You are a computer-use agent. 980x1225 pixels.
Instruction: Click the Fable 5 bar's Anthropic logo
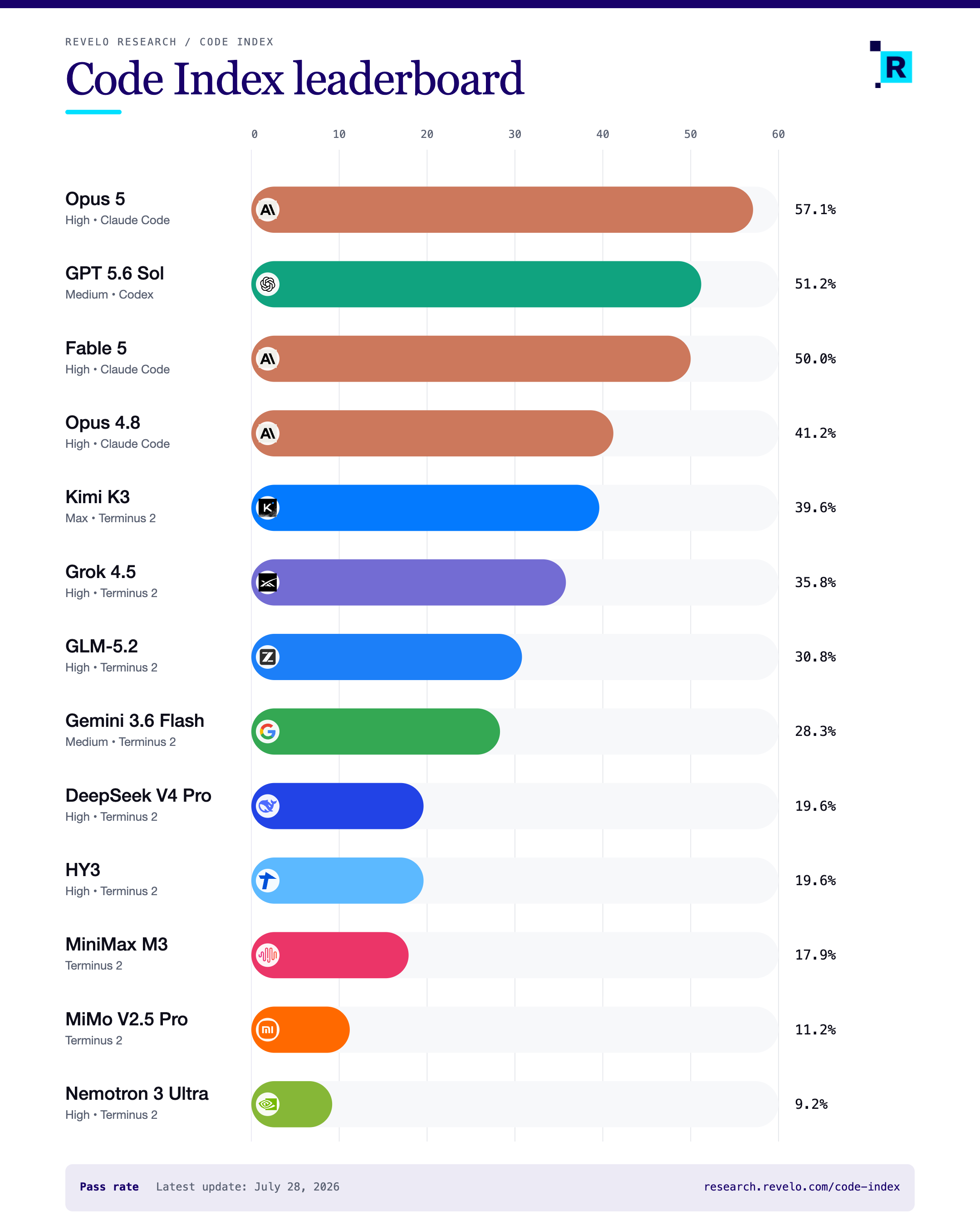(x=268, y=358)
